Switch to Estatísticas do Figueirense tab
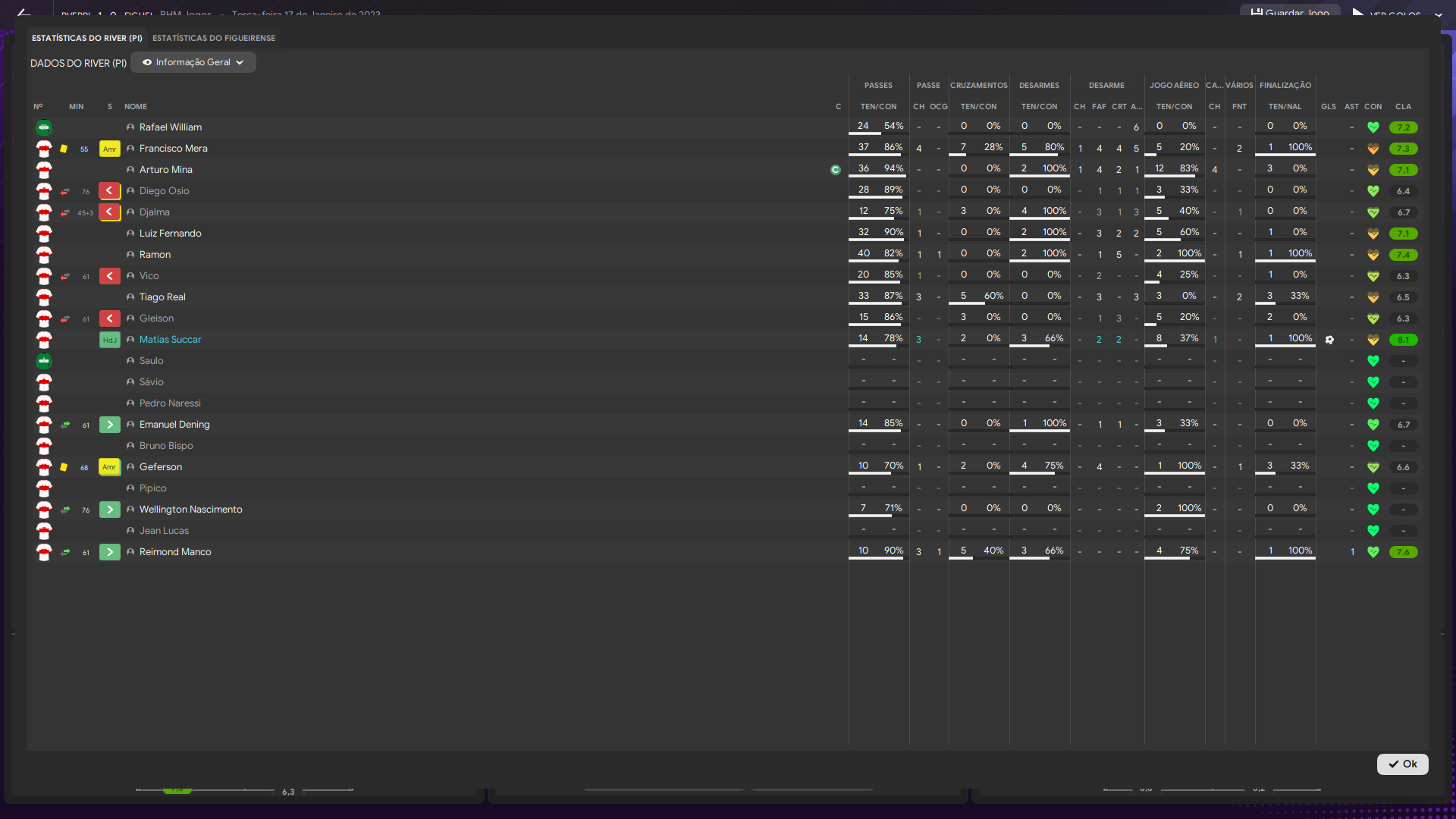Screen dimensions: 1456x819 click(x=214, y=38)
